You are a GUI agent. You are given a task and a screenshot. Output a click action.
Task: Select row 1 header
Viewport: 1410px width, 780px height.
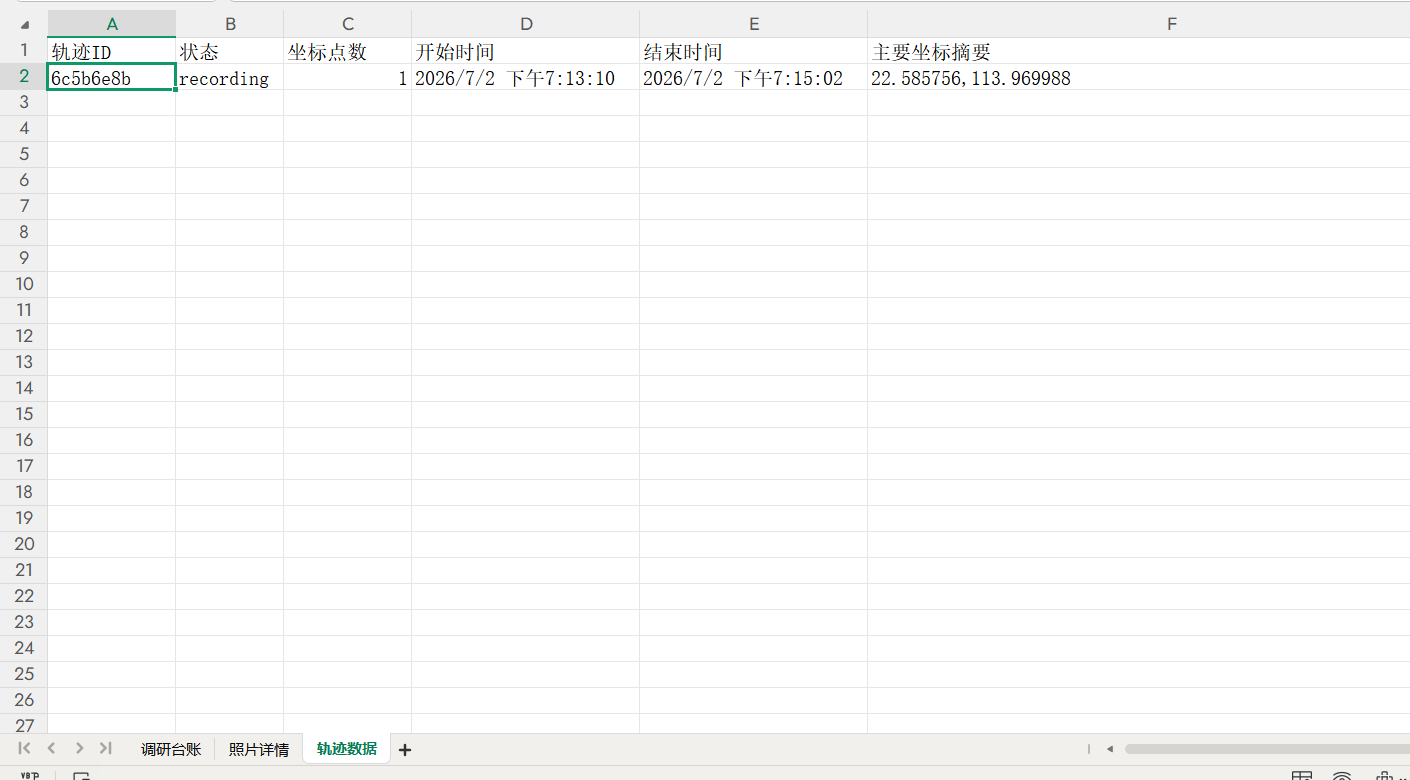(x=24, y=51)
